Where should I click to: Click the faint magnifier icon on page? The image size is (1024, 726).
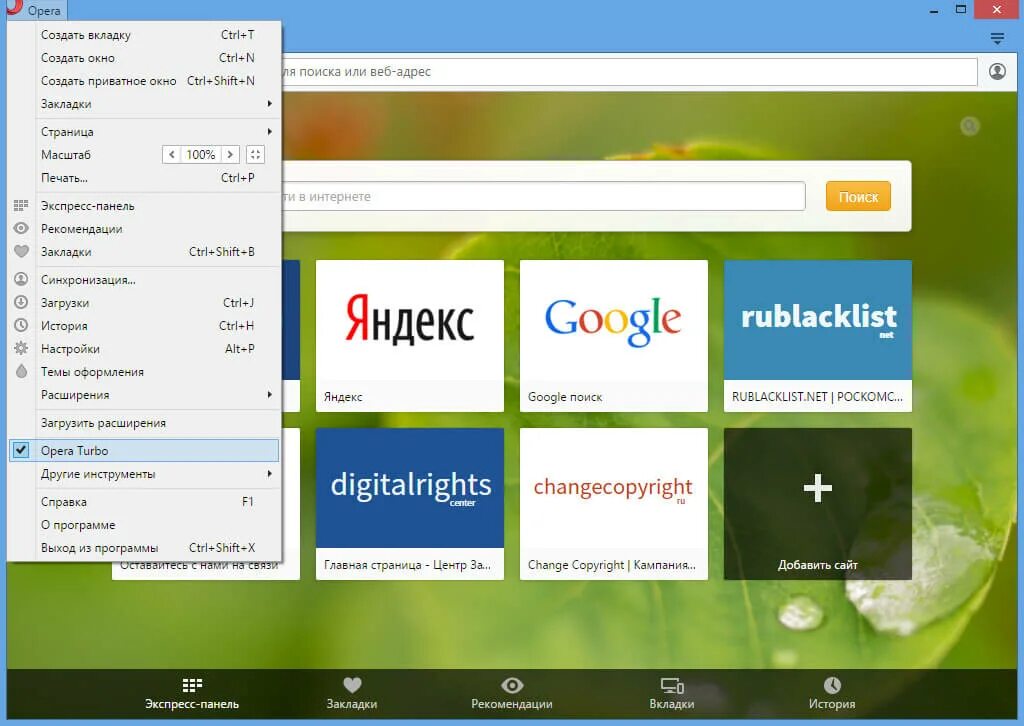(x=970, y=125)
